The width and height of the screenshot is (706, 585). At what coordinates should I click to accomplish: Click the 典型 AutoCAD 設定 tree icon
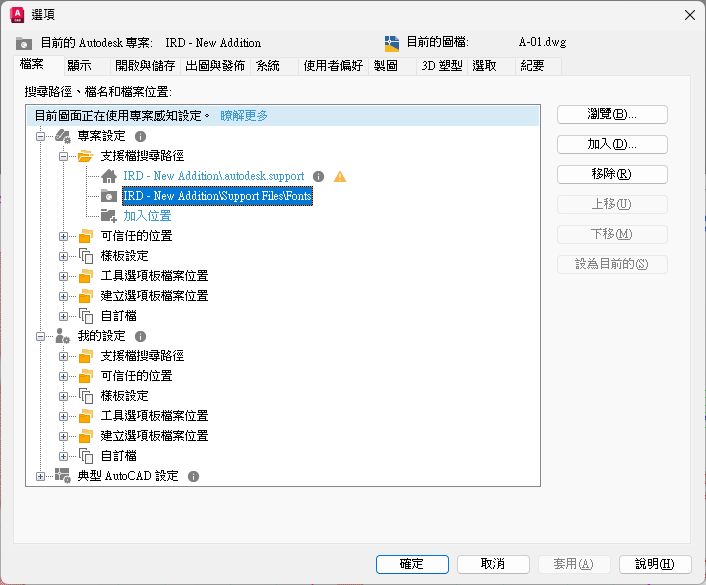coord(63,476)
